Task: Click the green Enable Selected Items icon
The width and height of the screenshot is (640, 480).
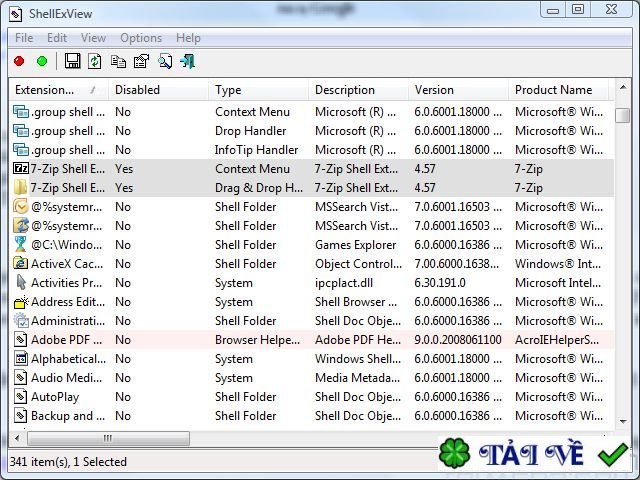Action: [42, 62]
